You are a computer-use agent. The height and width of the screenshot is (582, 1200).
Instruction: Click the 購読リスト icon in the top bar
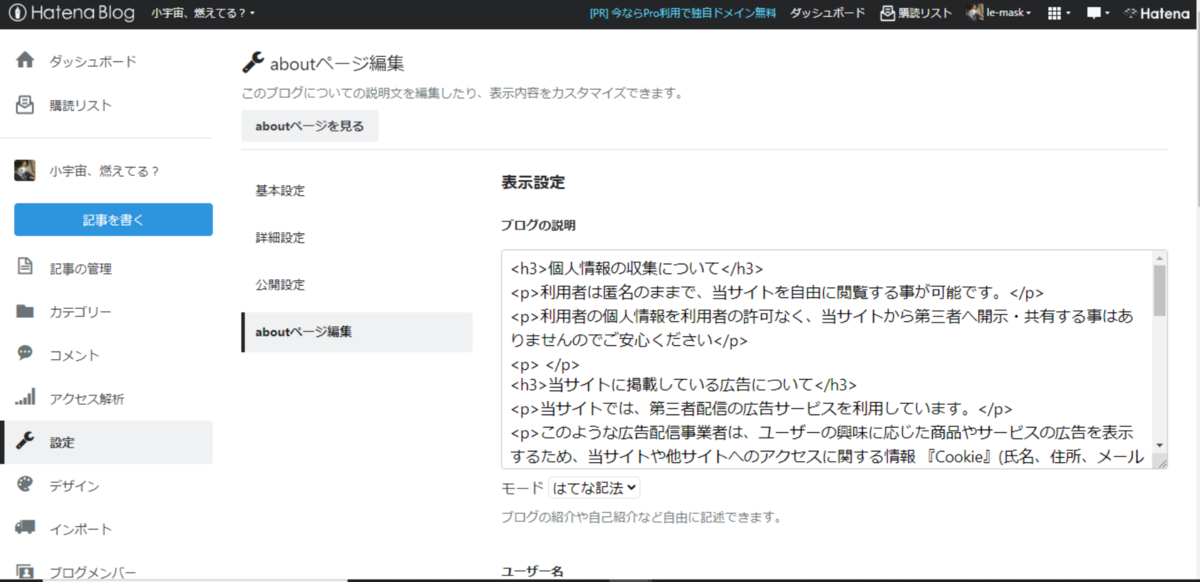tap(887, 13)
